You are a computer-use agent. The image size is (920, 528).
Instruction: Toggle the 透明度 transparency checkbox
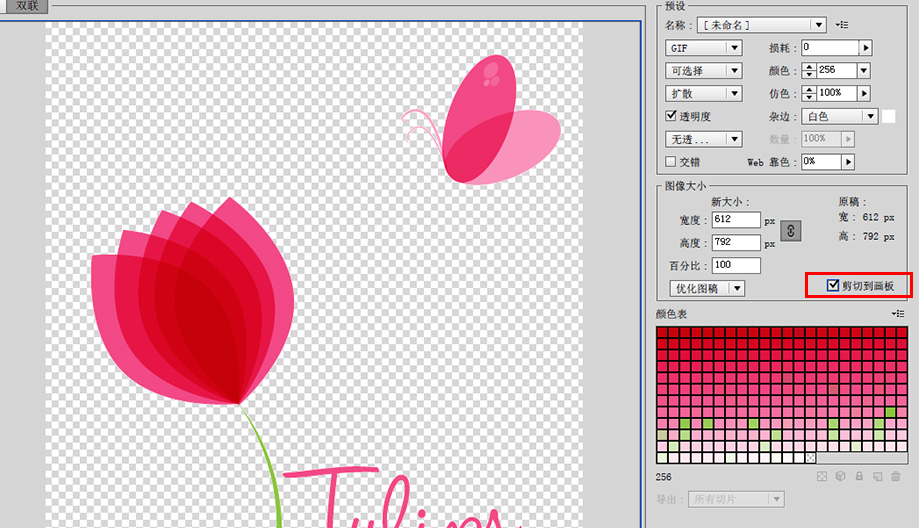click(x=671, y=116)
